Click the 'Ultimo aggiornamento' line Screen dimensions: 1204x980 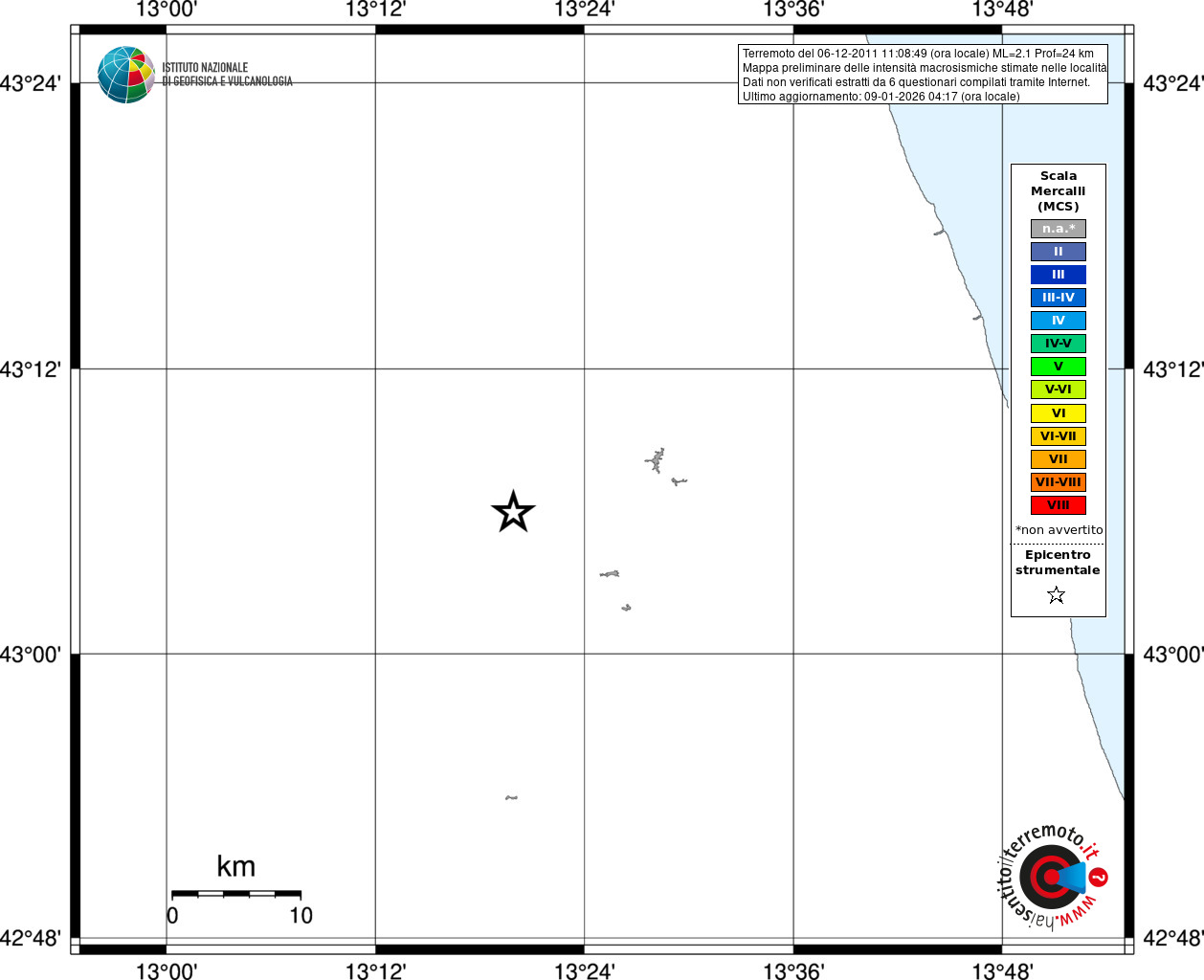tap(881, 97)
